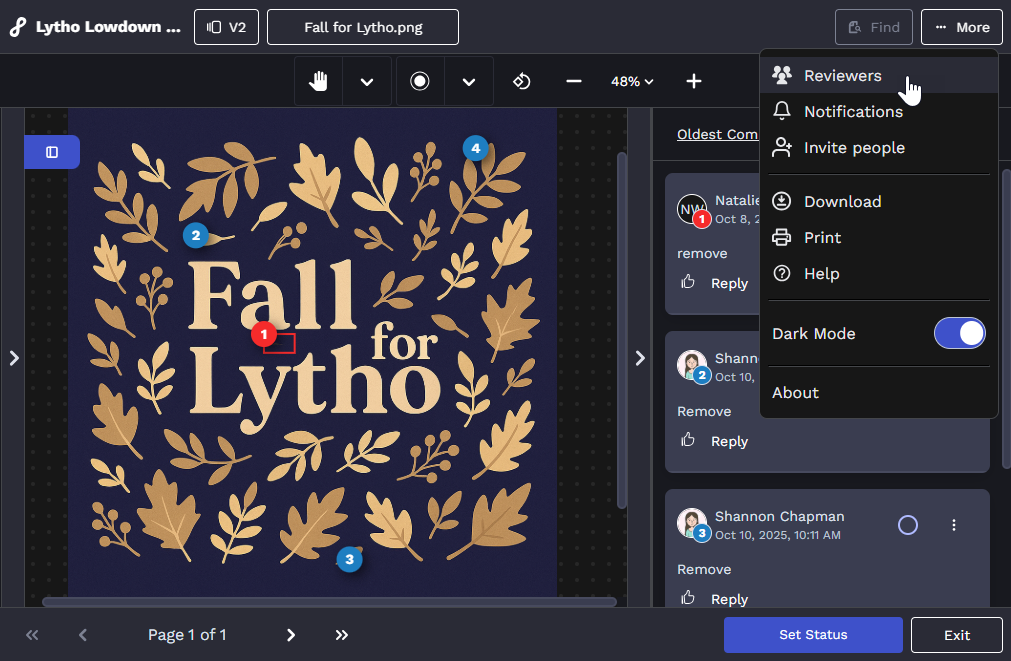This screenshot has height=661, width=1011.
Task: Select annotation marker 1 on the image
Action: coord(264,334)
